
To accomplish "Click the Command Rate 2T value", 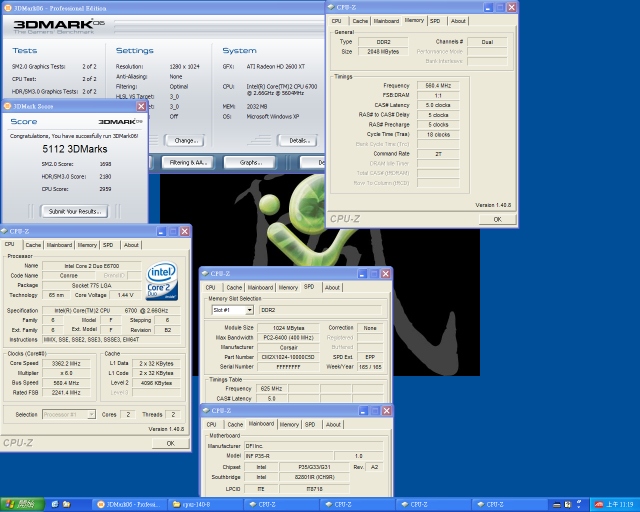I will 438,154.
